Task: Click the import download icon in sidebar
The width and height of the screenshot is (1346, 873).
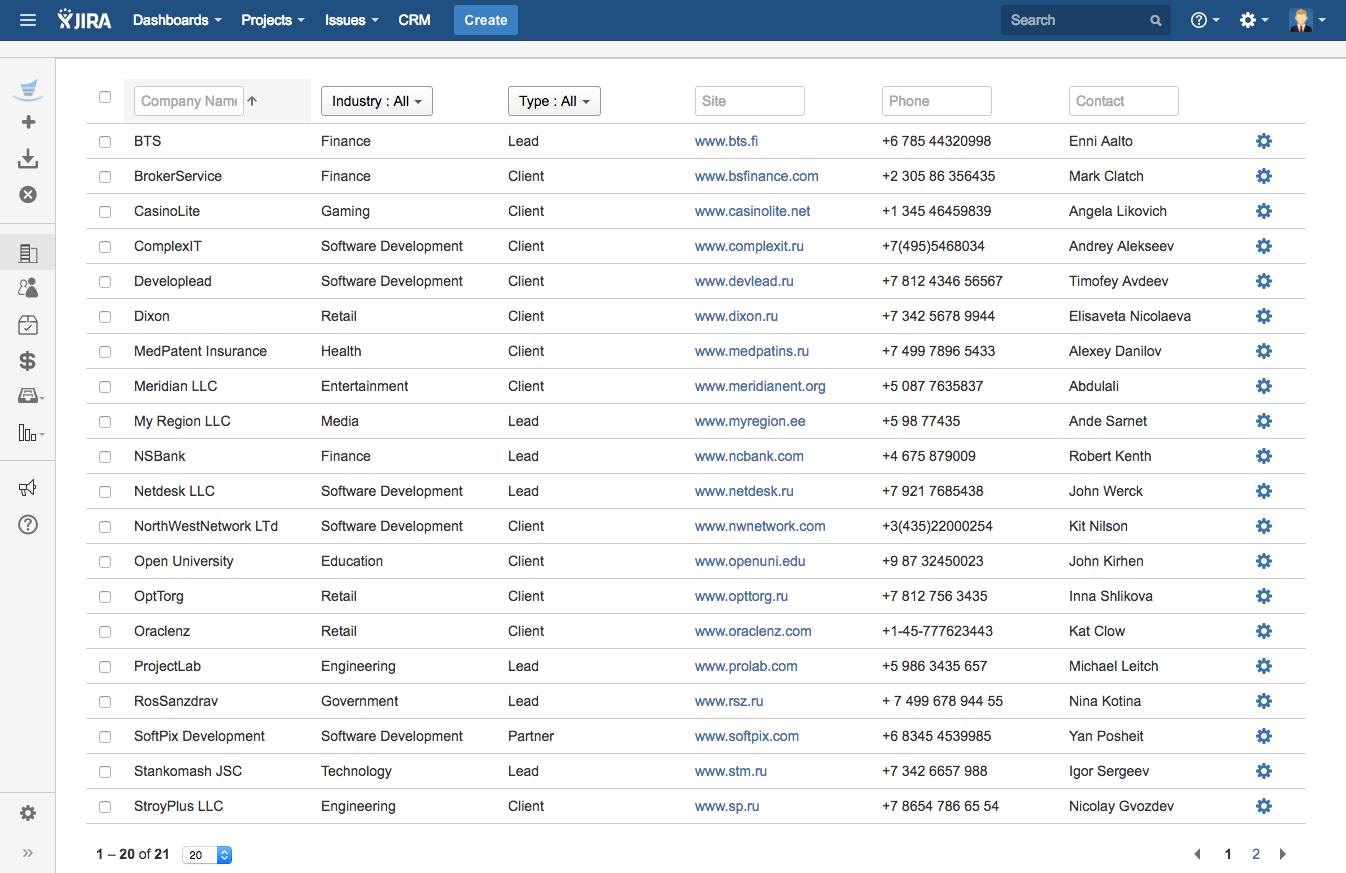Action: tap(28, 158)
